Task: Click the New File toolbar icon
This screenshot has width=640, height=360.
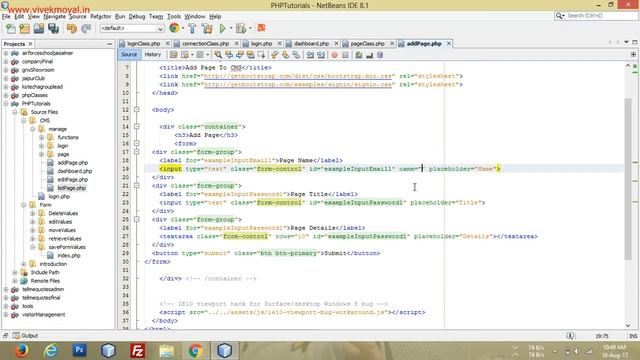Action: (x=11, y=28)
